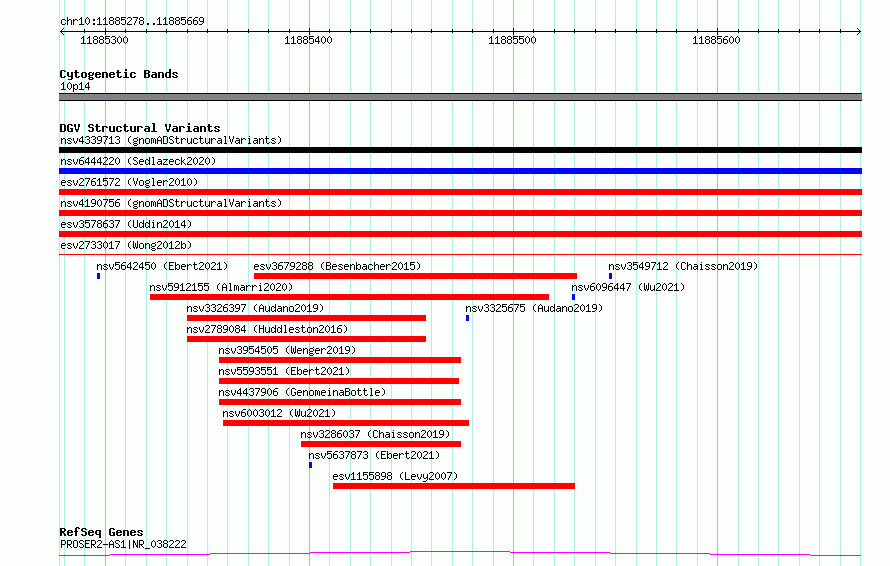The height and width of the screenshot is (566, 890).
Task: Click the nsv3954505 (Wenger2019) label
Action: (287, 350)
